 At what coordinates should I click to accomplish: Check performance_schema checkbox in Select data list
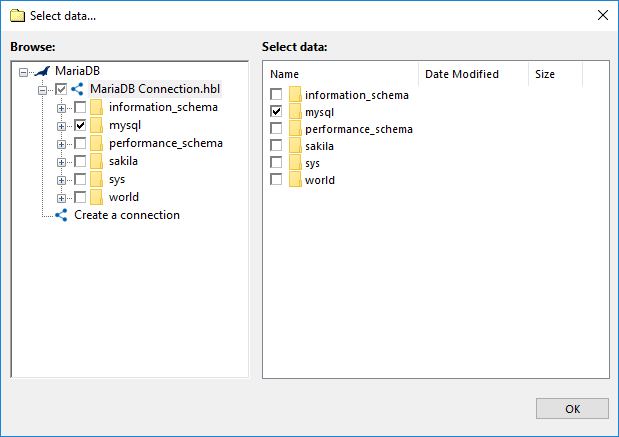click(276, 129)
